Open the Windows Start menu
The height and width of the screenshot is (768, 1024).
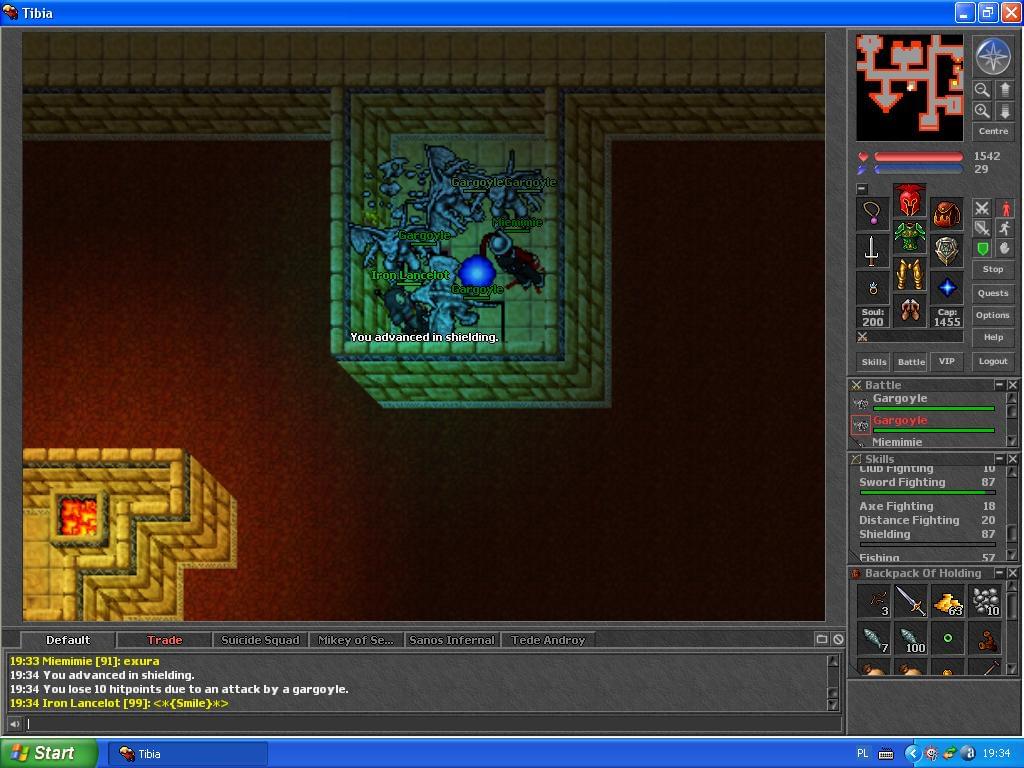[48, 753]
